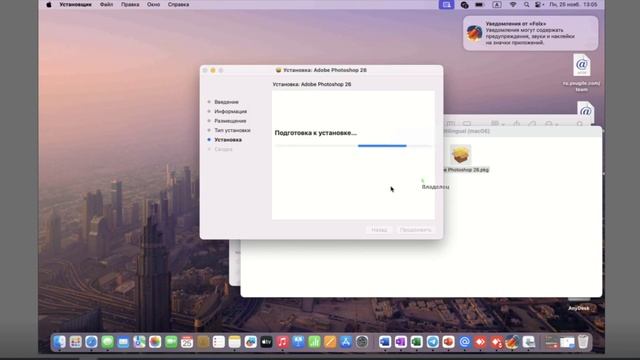
Task: Select the Информация installer step
Action: point(231,111)
